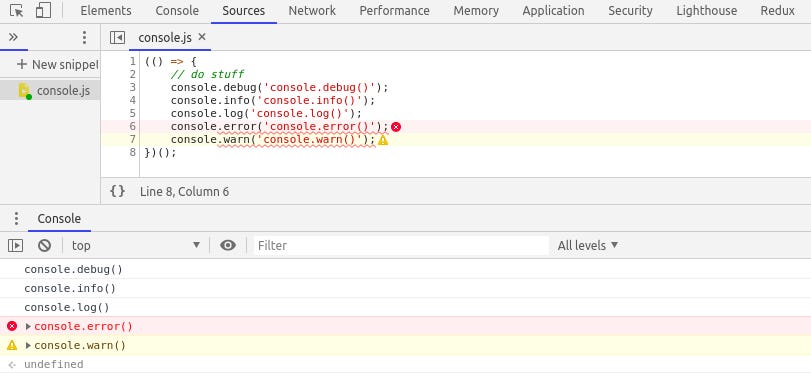The image size is (811, 377).
Task: Click the yellow warning icon in console output
Action: click(x=12, y=345)
